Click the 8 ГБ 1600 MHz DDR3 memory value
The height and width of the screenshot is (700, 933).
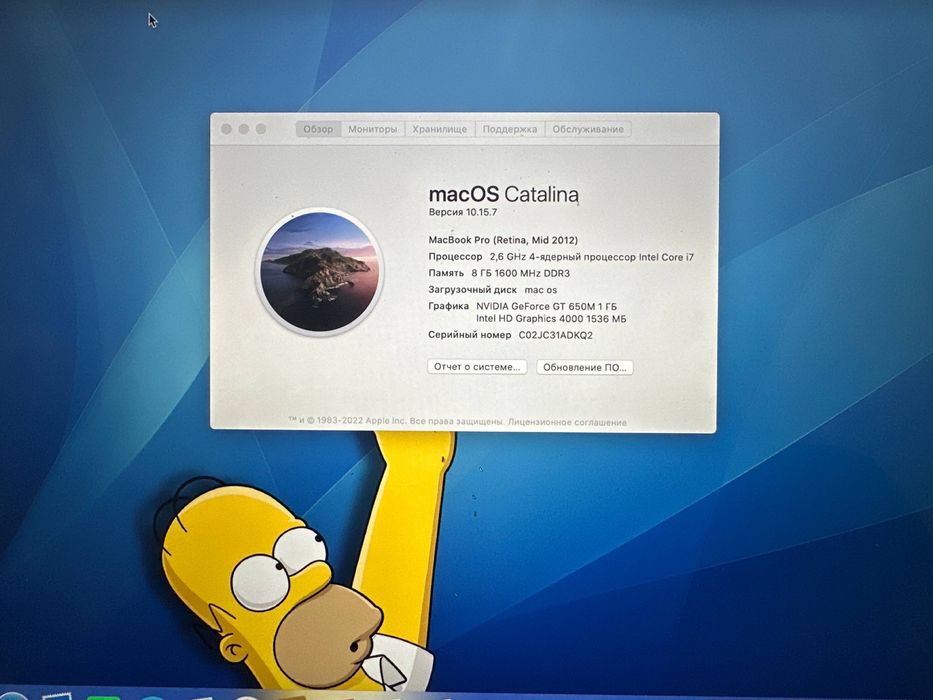coord(521,273)
